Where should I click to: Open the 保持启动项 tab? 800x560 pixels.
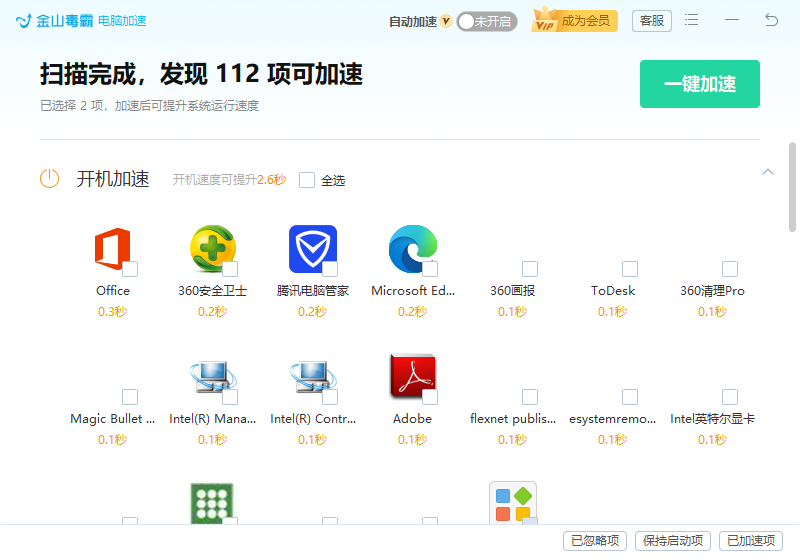[x=673, y=541]
